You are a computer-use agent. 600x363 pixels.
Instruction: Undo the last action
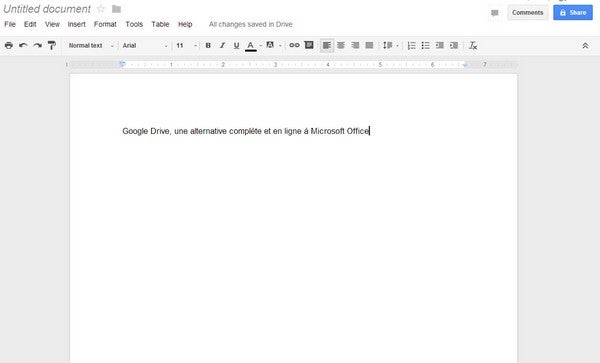[23, 46]
